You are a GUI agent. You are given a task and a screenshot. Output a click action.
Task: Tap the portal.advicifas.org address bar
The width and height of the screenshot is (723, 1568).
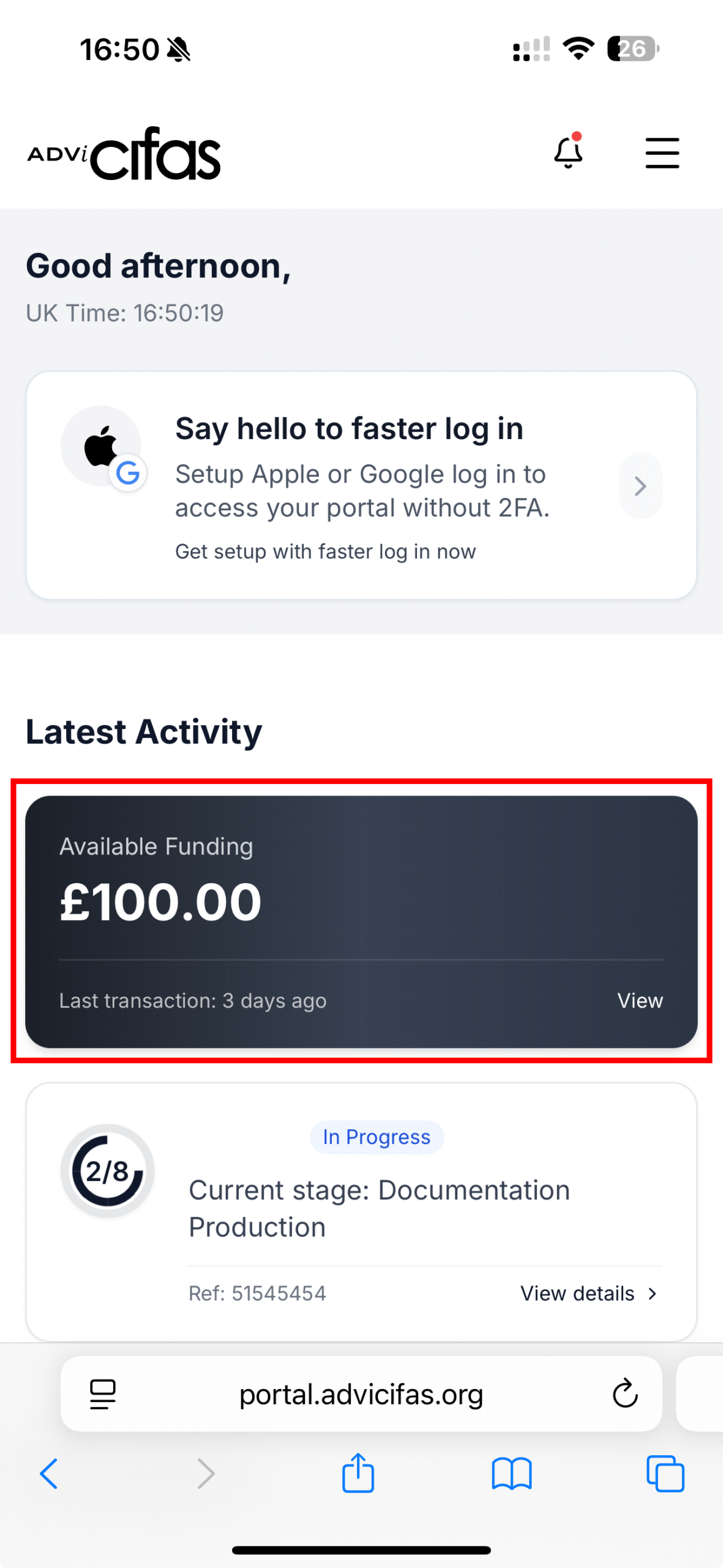tap(361, 1394)
